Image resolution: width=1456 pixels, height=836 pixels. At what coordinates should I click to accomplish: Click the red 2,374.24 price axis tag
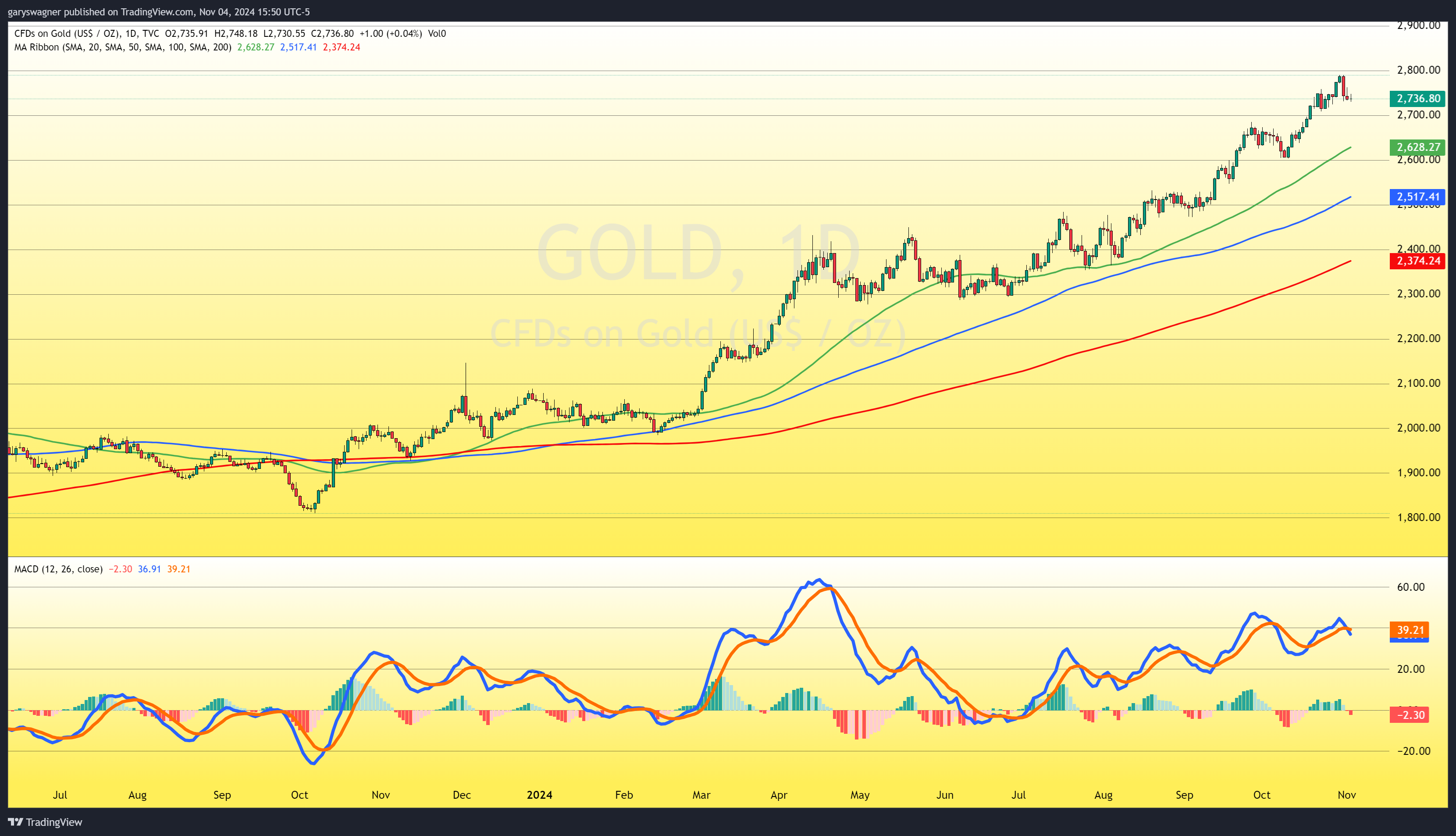point(1417,261)
